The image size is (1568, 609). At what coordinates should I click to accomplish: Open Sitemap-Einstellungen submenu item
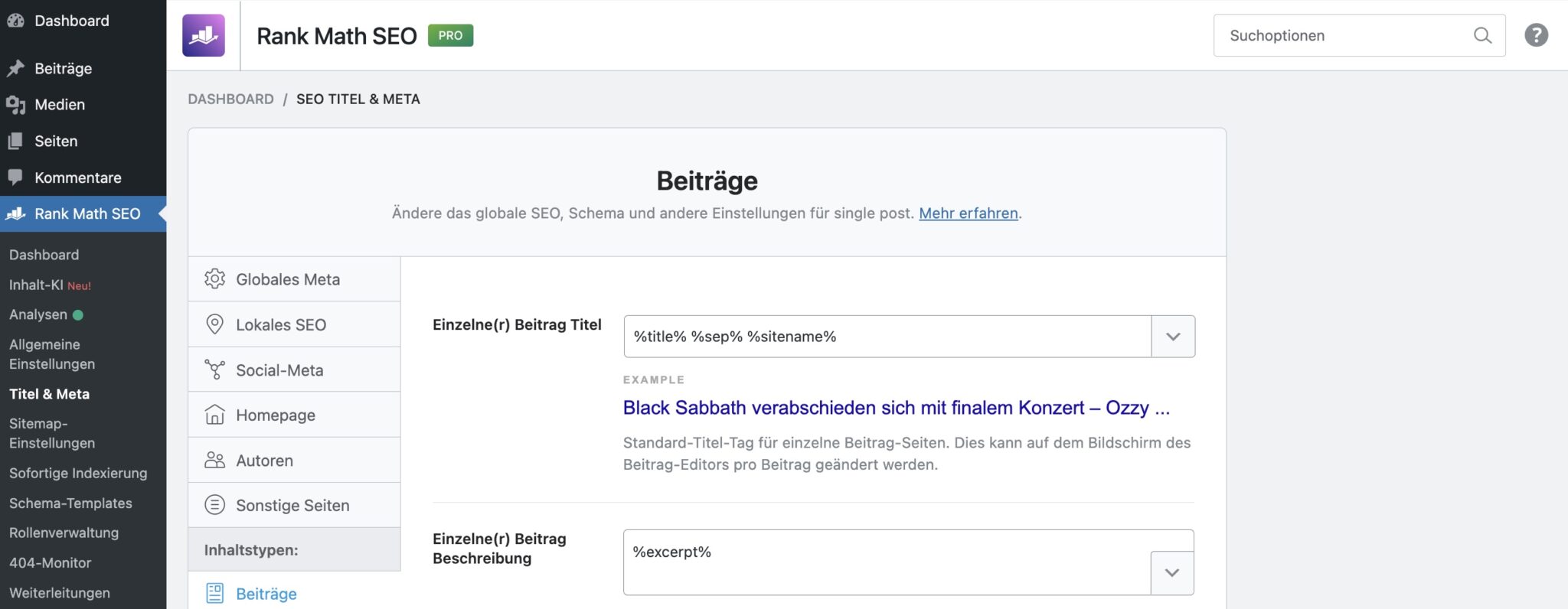(x=52, y=433)
